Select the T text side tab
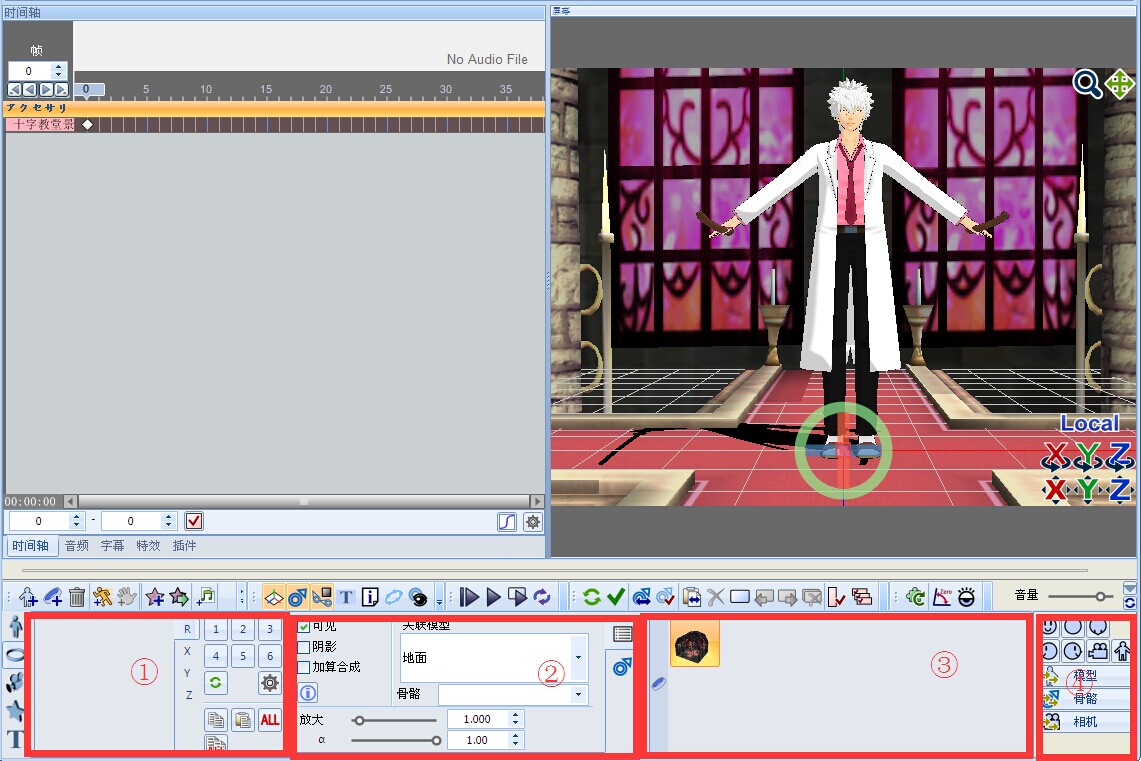The width and height of the screenshot is (1141, 761). click(15, 738)
